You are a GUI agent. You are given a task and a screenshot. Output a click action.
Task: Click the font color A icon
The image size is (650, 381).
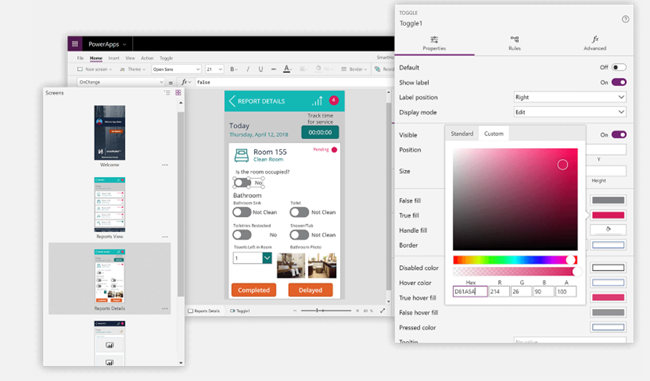tap(287, 69)
